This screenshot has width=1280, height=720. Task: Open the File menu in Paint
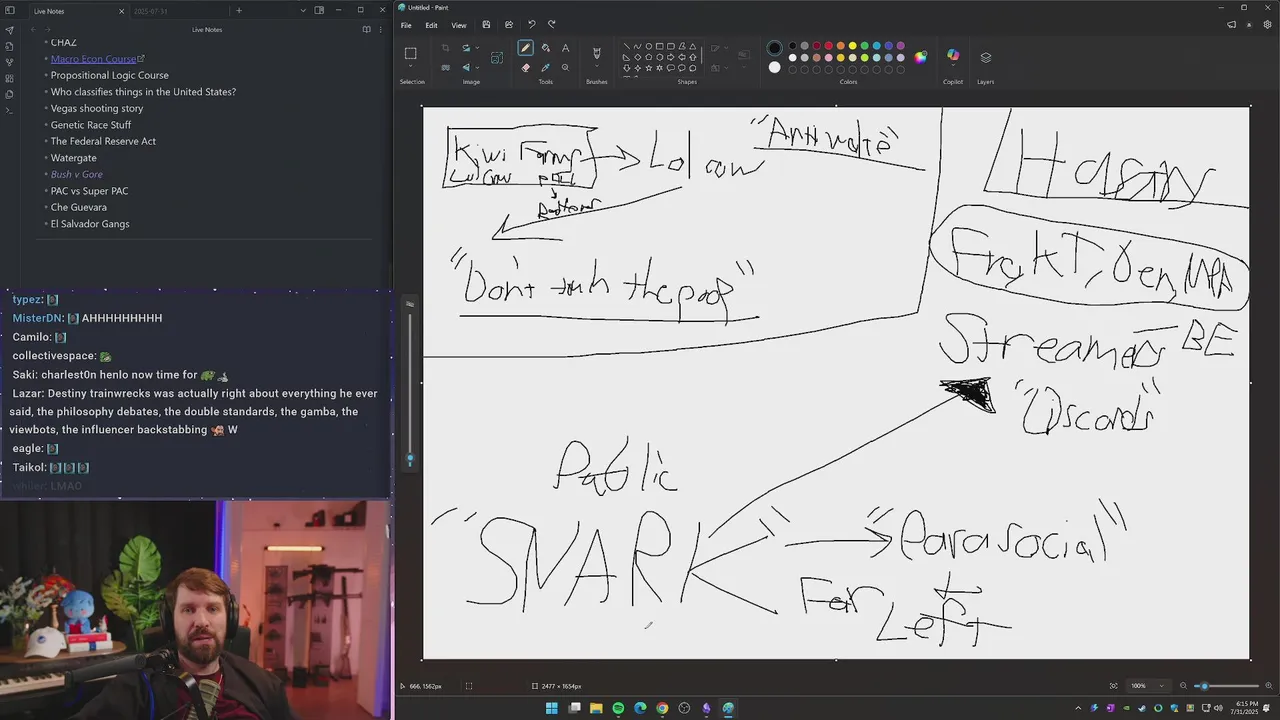point(406,25)
